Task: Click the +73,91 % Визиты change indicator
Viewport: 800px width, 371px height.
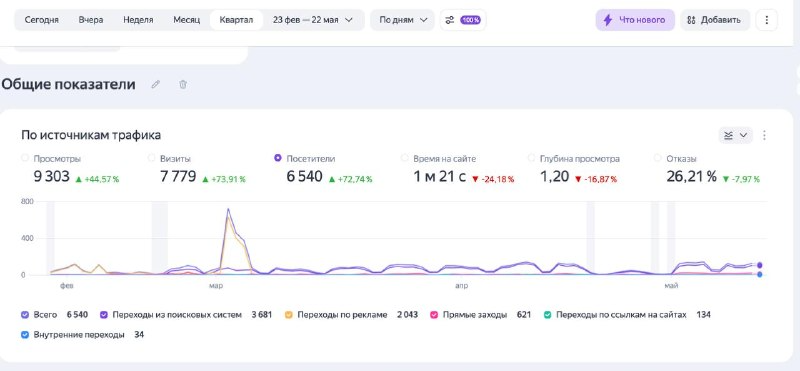Action: tap(224, 179)
